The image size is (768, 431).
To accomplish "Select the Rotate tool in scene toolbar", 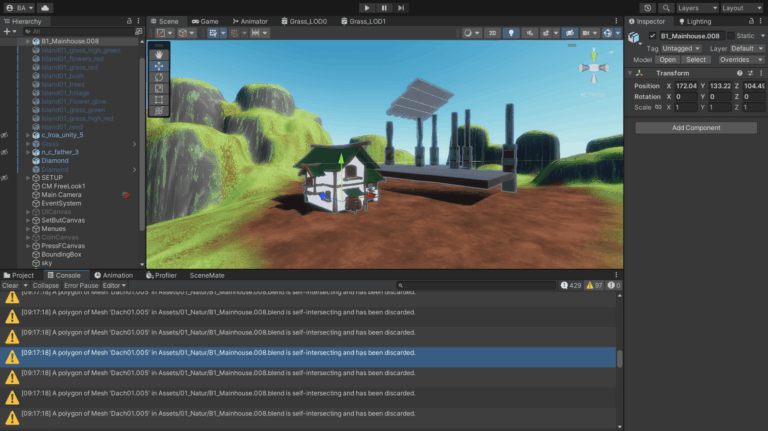I will pos(160,77).
